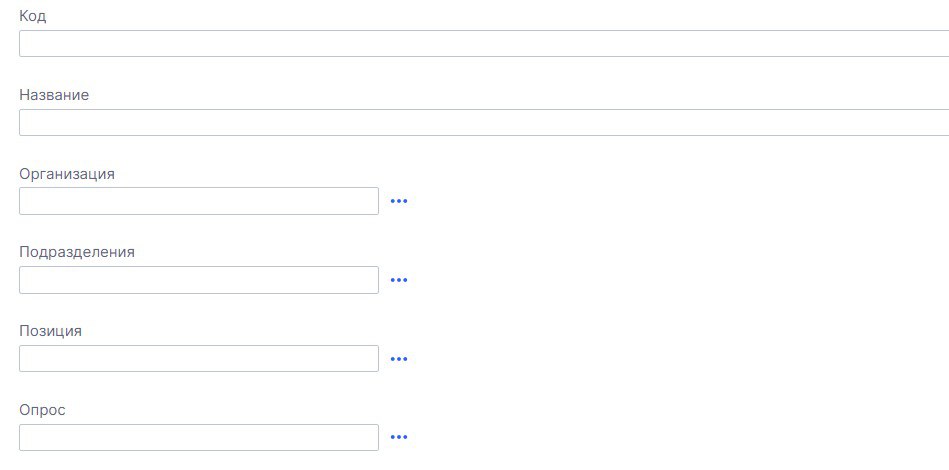The image size is (949, 470).
Task: Pick a position via Позиция dots icon
Action: pos(399,359)
